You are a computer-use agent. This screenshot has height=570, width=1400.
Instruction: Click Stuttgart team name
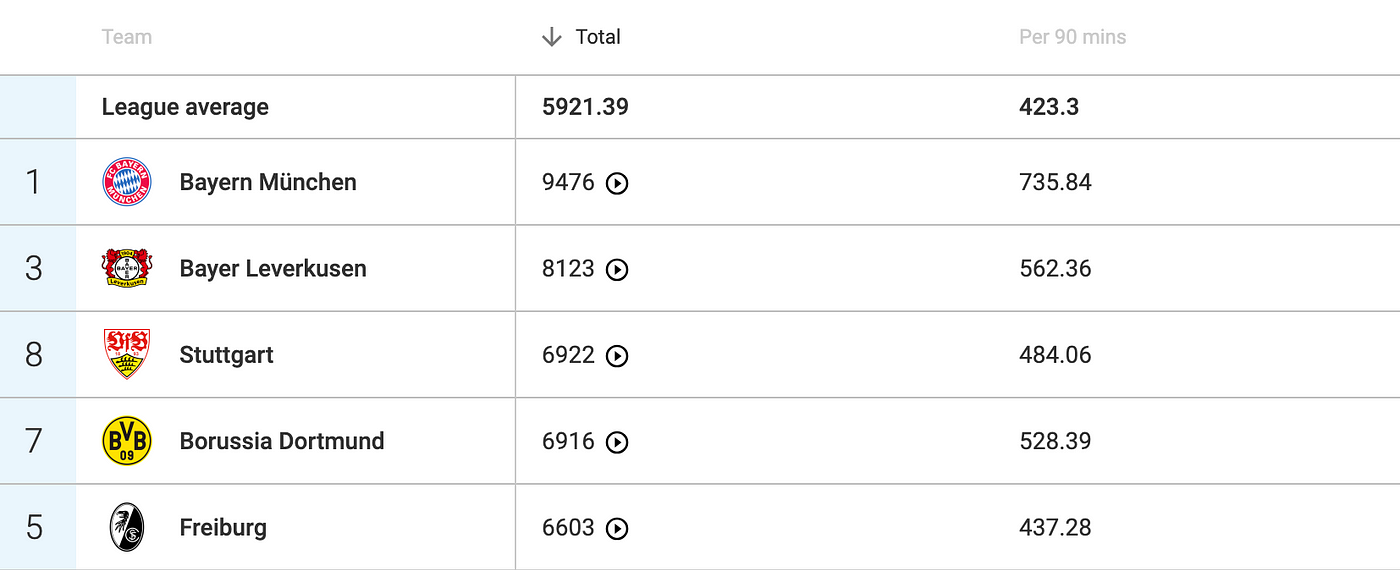pyautogui.click(x=227, y=354)
